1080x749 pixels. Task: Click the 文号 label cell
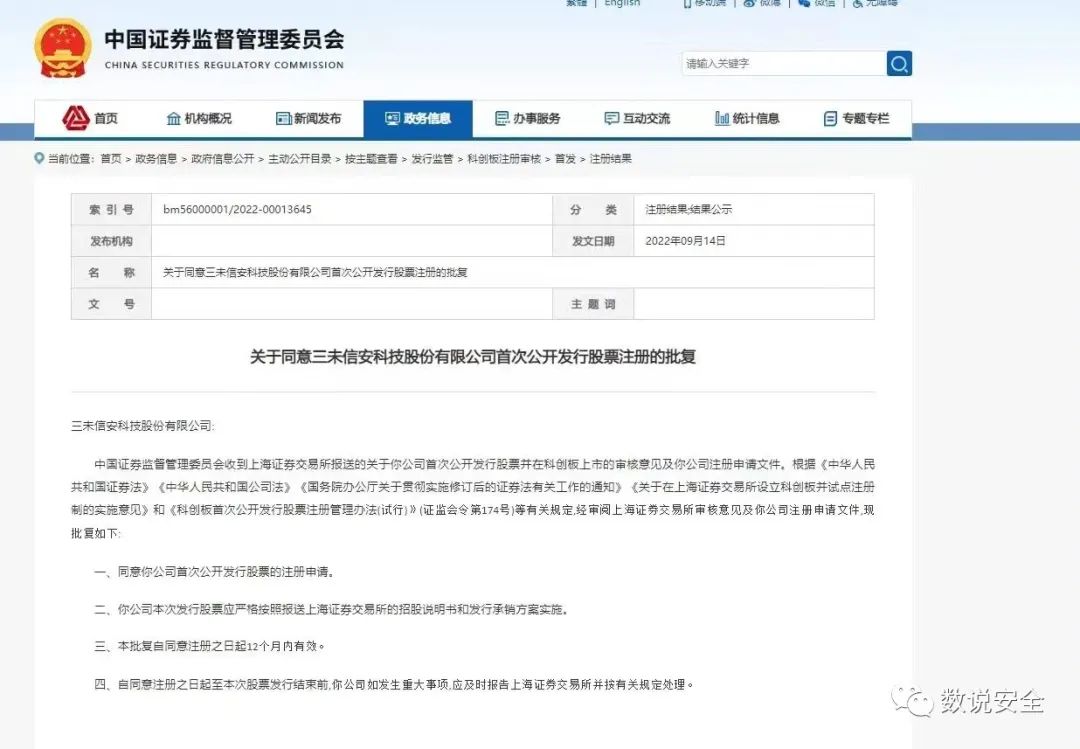click(x=112, y=304)
